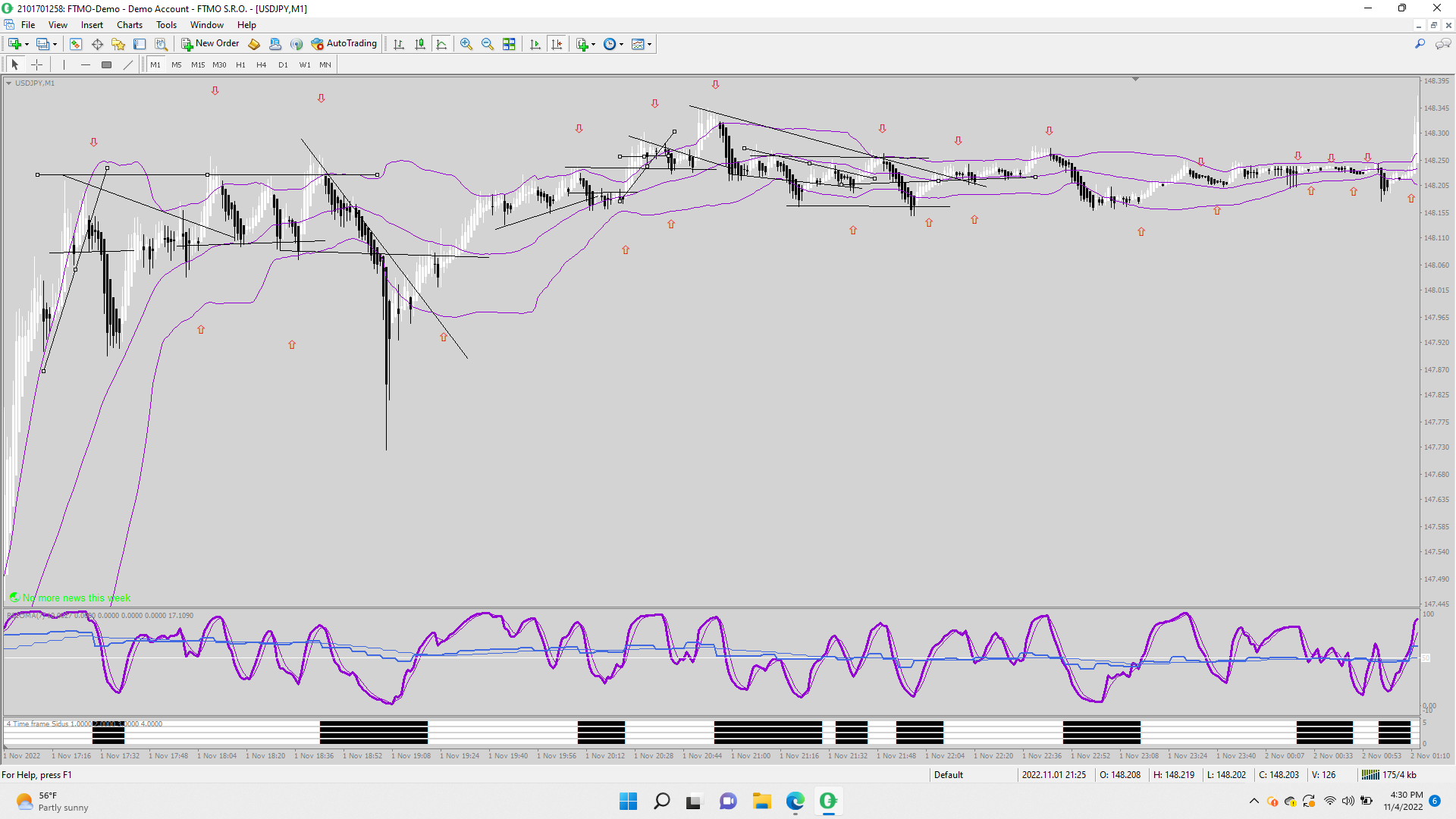Click the New Order button

(210, 44)
